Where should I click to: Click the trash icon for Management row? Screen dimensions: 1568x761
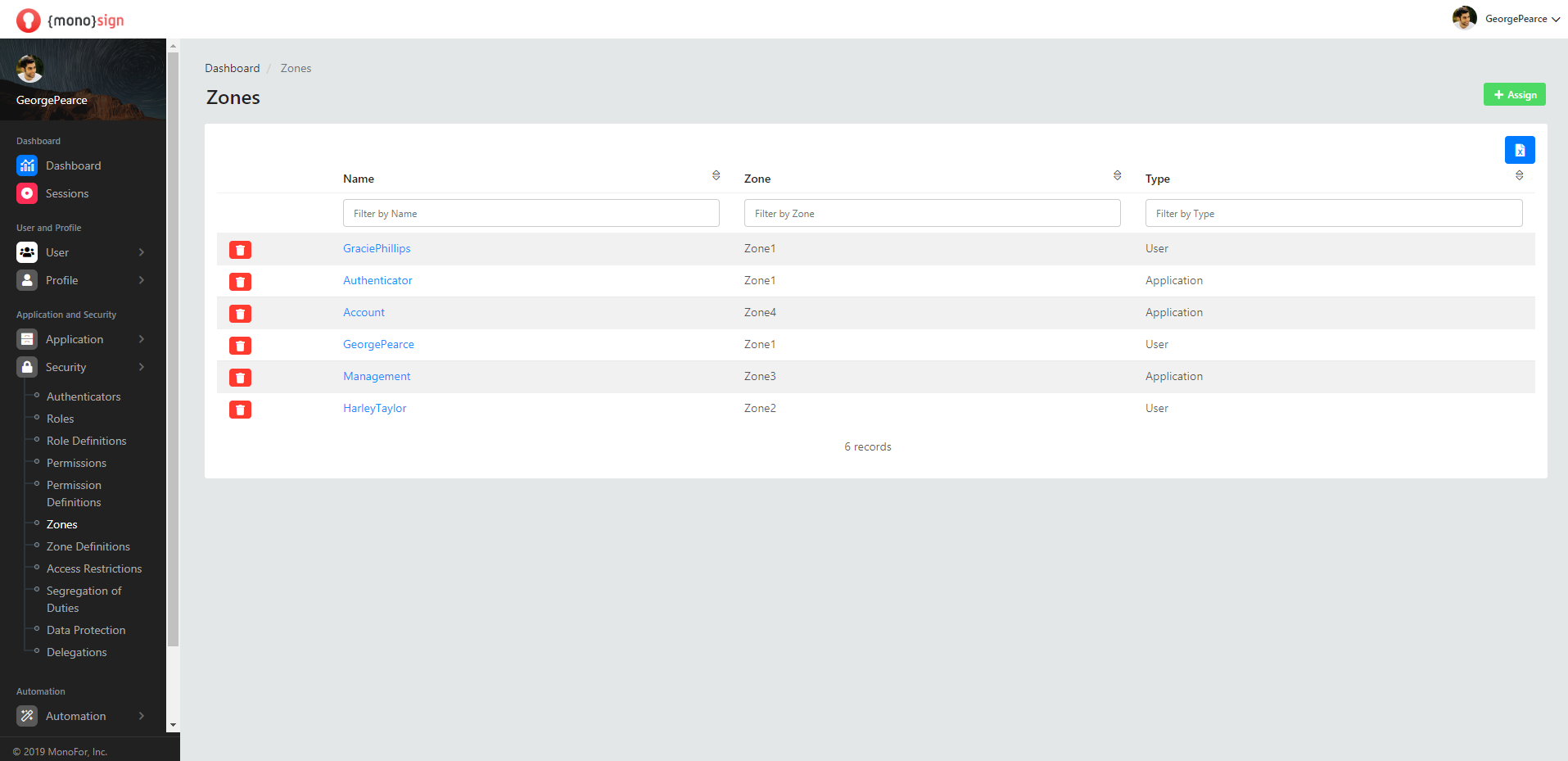click(x=240, y=378)
